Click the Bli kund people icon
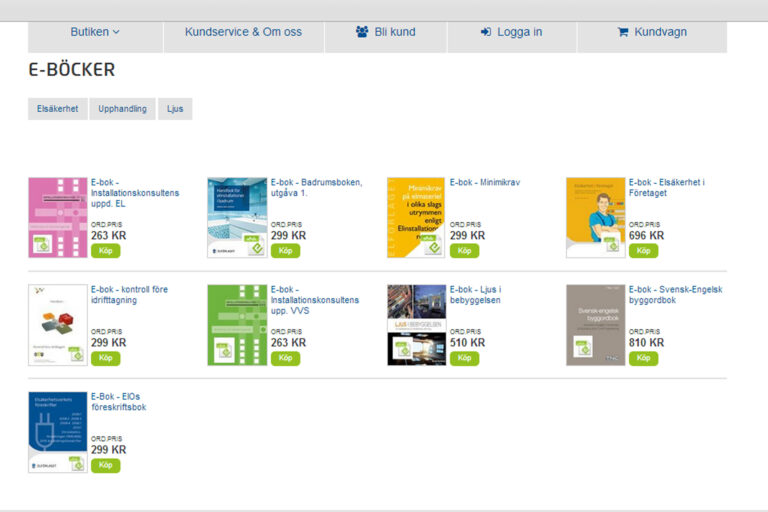The image size is (768, 512). click(362, 32)
